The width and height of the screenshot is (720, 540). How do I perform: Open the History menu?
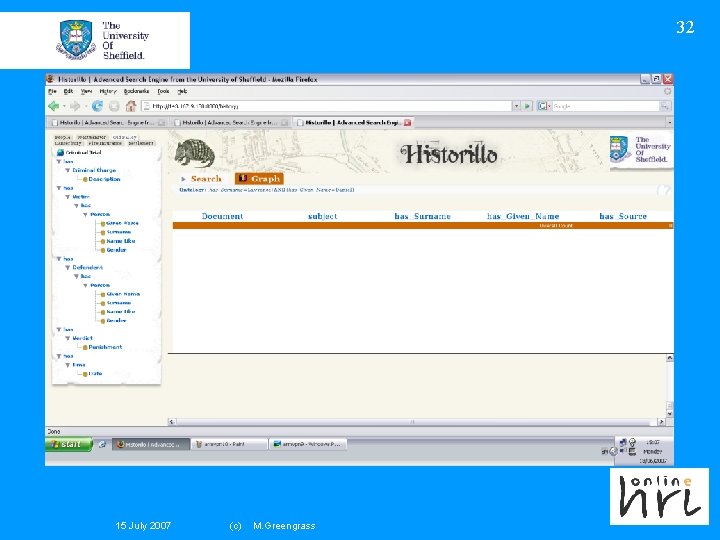click(108, 91)
